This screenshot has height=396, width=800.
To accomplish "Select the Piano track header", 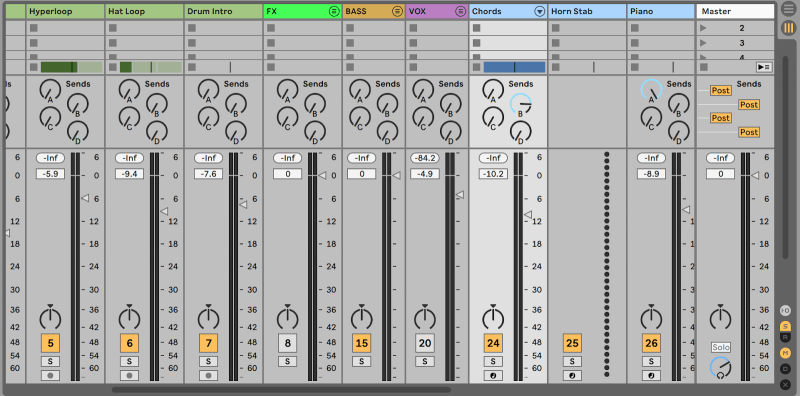I will pos(661,11).
